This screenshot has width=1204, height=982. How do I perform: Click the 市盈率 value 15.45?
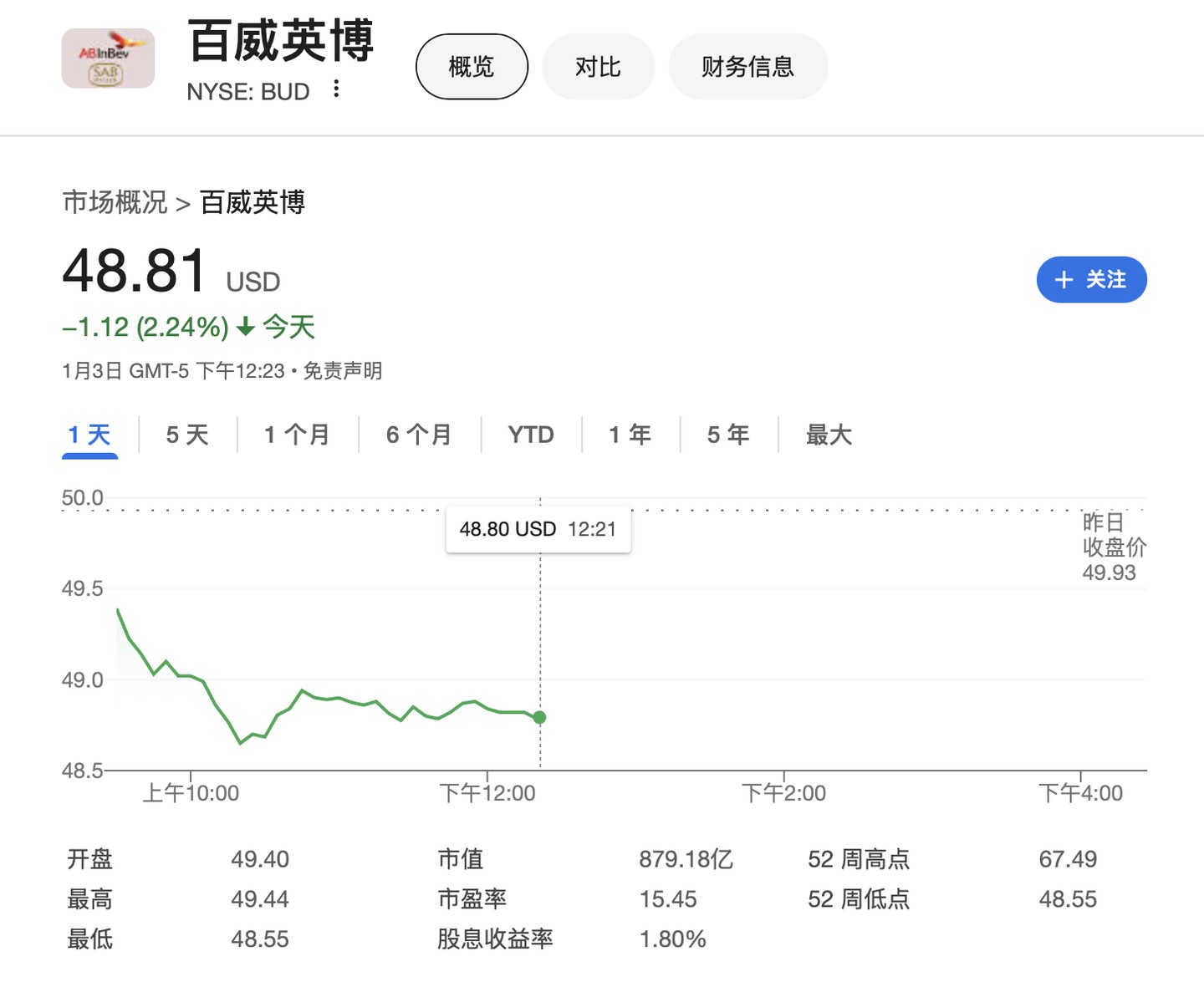668,899
